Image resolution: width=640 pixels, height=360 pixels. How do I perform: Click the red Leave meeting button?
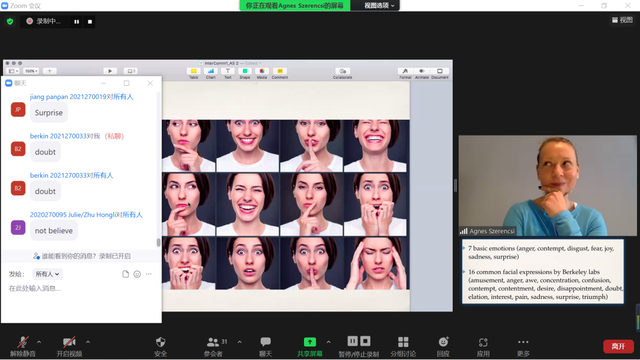[618, 346]
